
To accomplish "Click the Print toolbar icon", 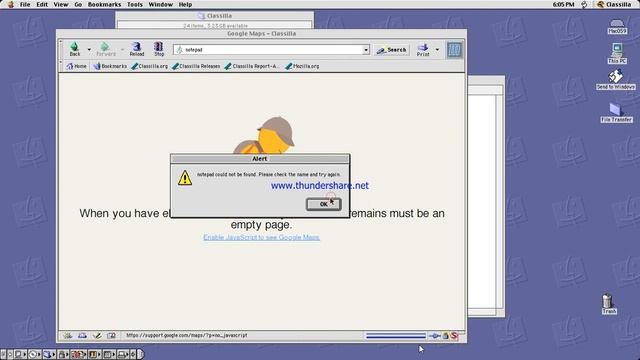I will tap(423, 50).
